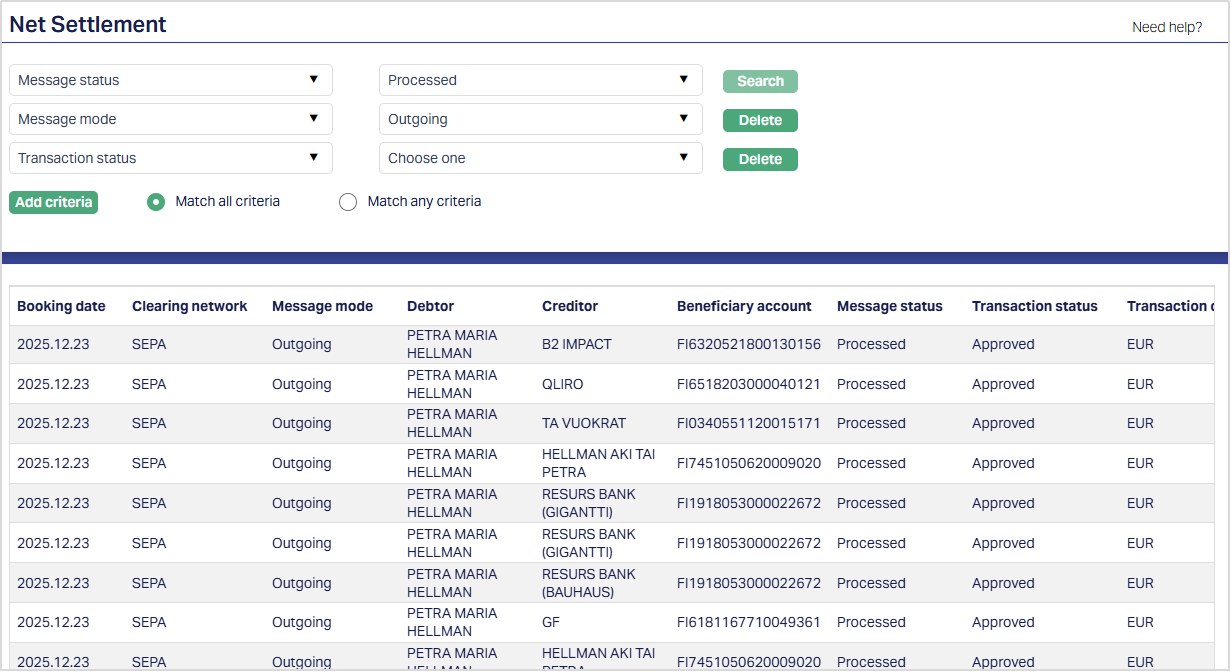The width and height of the screenshot is (1231, 672).
Task: Select Match all criteria radio button
Action: pos(156,202)
